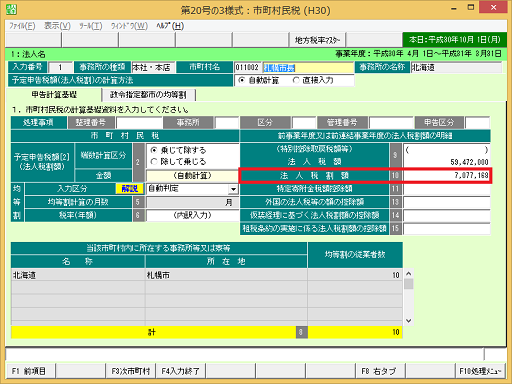The width and height of the screenshot is (512, 384).
Task: Click the 外国の法人税等の額の控除額 field
Action: (447, 202)
